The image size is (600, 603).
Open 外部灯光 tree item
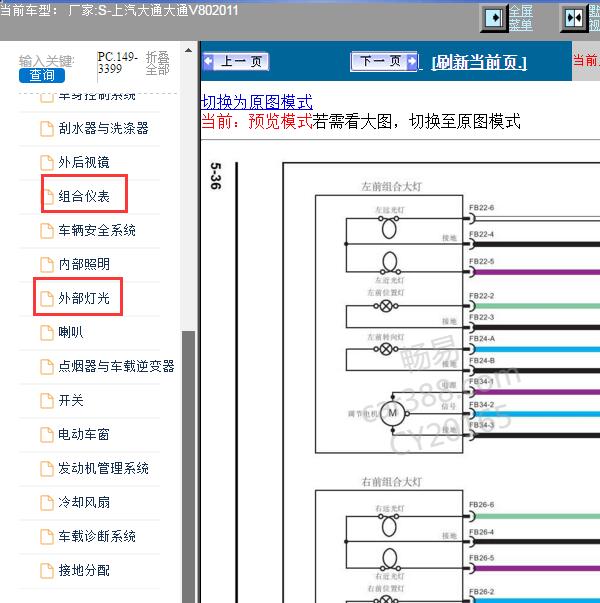point(84,298)
